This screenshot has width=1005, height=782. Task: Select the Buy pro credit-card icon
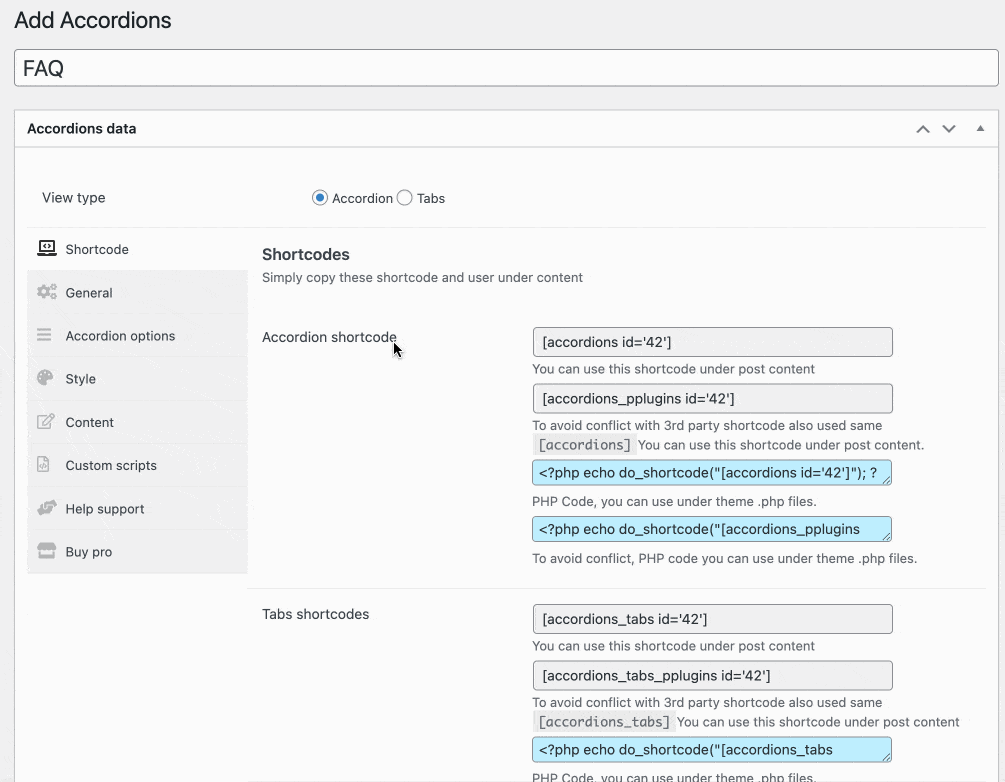coord(45,551)
